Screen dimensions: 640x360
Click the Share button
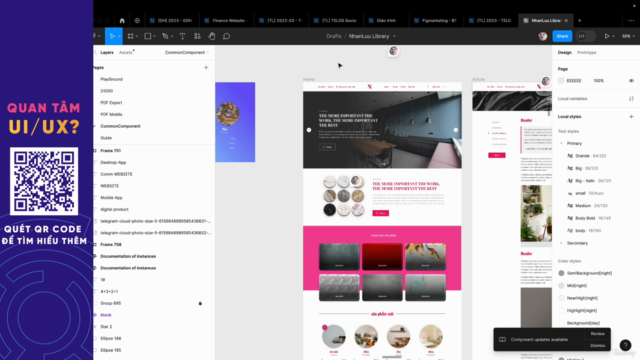point(562,36)
